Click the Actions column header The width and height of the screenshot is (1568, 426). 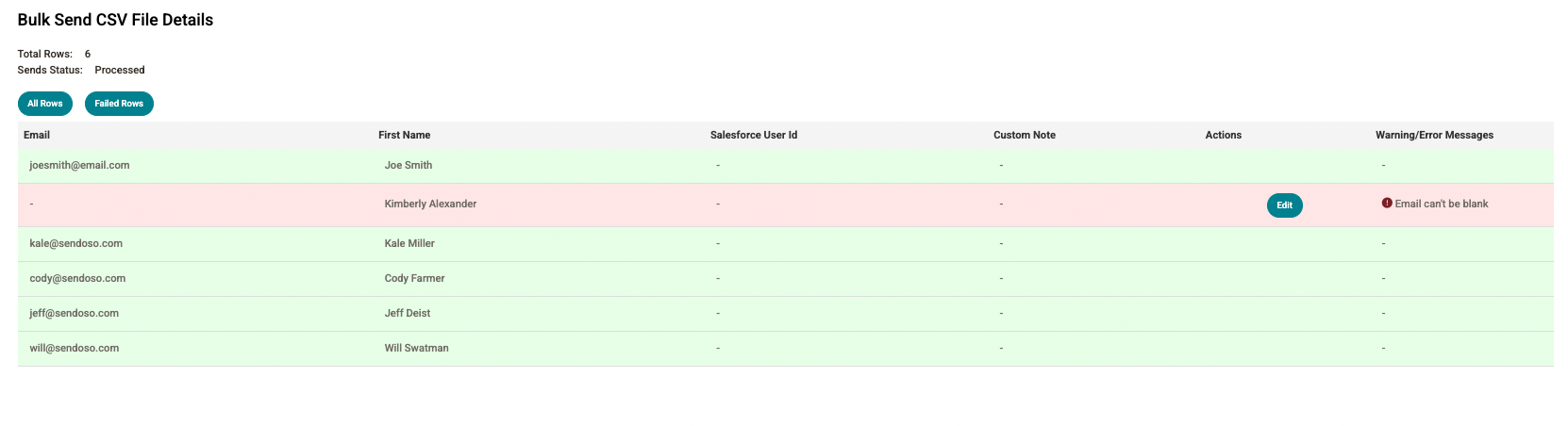coord(1224,135)
